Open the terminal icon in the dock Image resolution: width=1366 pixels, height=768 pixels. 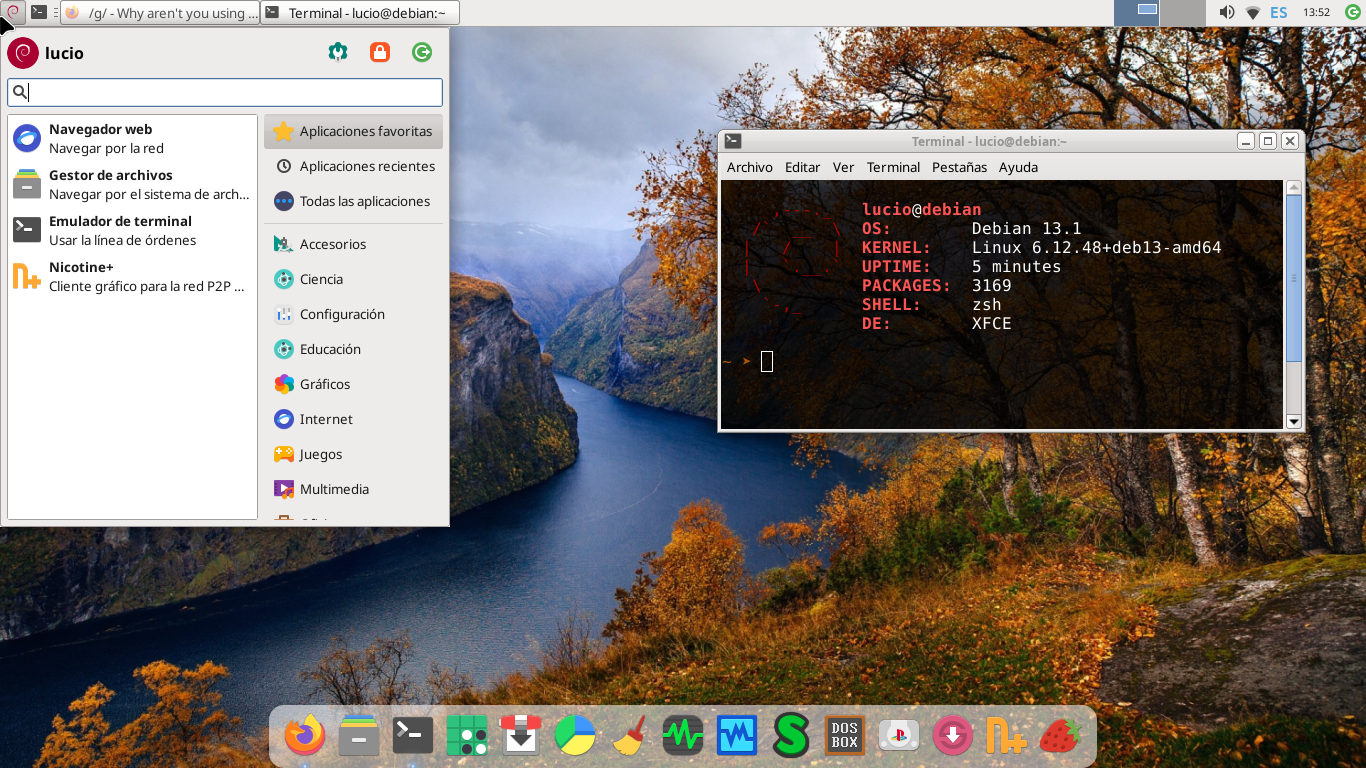[x=413, y=736]
